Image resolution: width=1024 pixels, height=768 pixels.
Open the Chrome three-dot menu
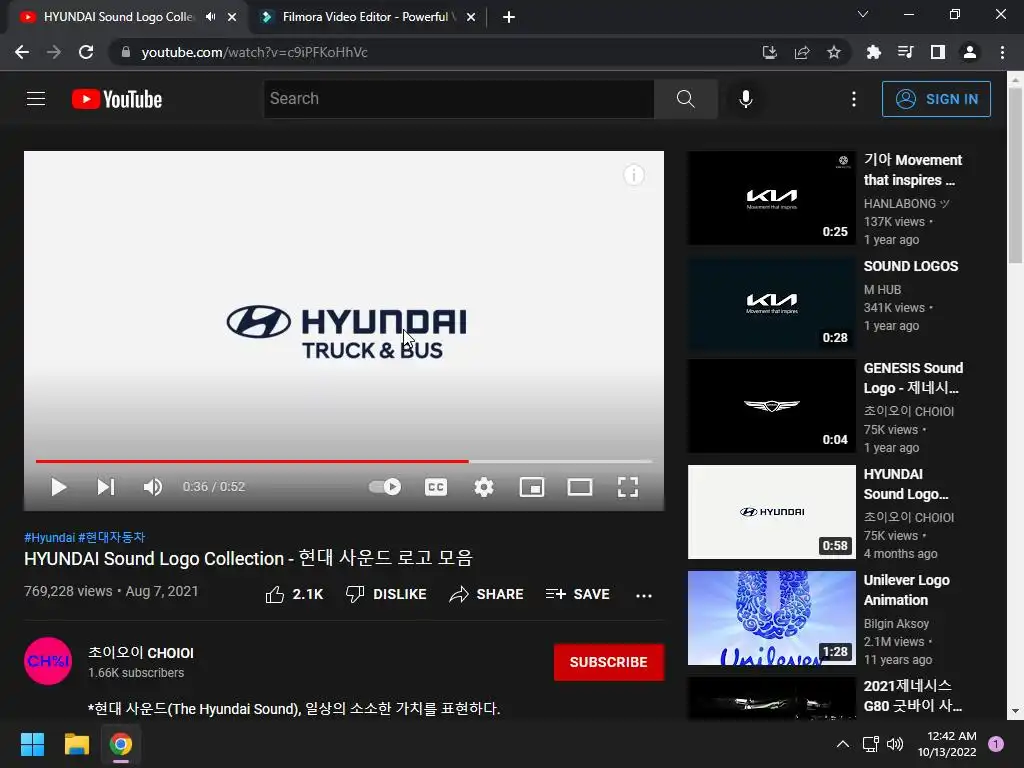[1002, 52]
